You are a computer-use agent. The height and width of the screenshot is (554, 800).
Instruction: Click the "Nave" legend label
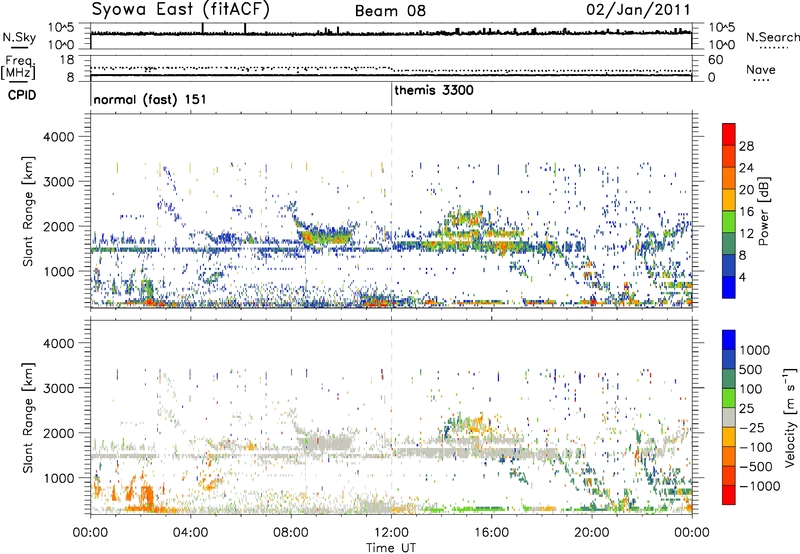click(761, 69)
